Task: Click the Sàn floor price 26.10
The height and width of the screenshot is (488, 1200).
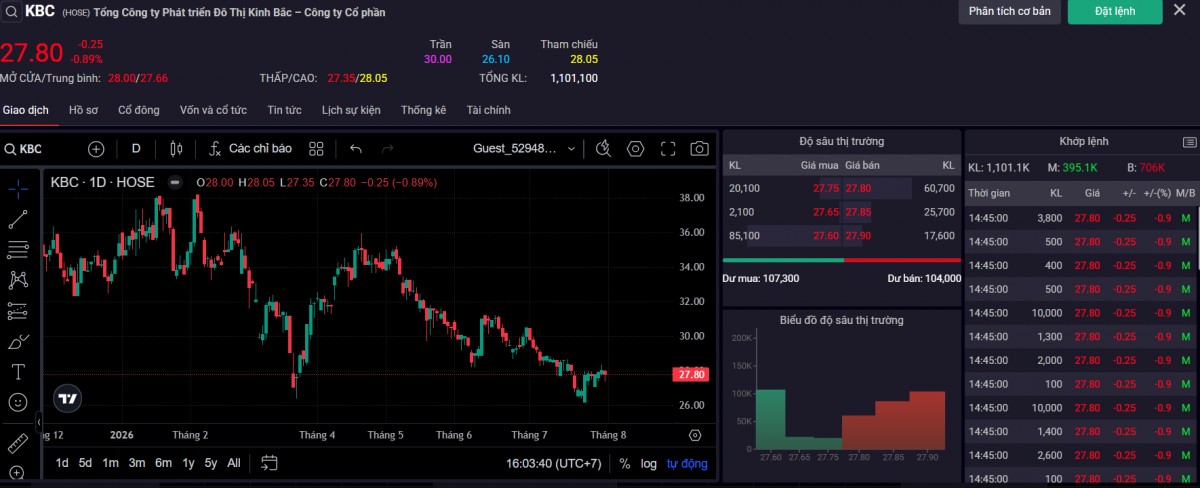Action: coord(496,59)
